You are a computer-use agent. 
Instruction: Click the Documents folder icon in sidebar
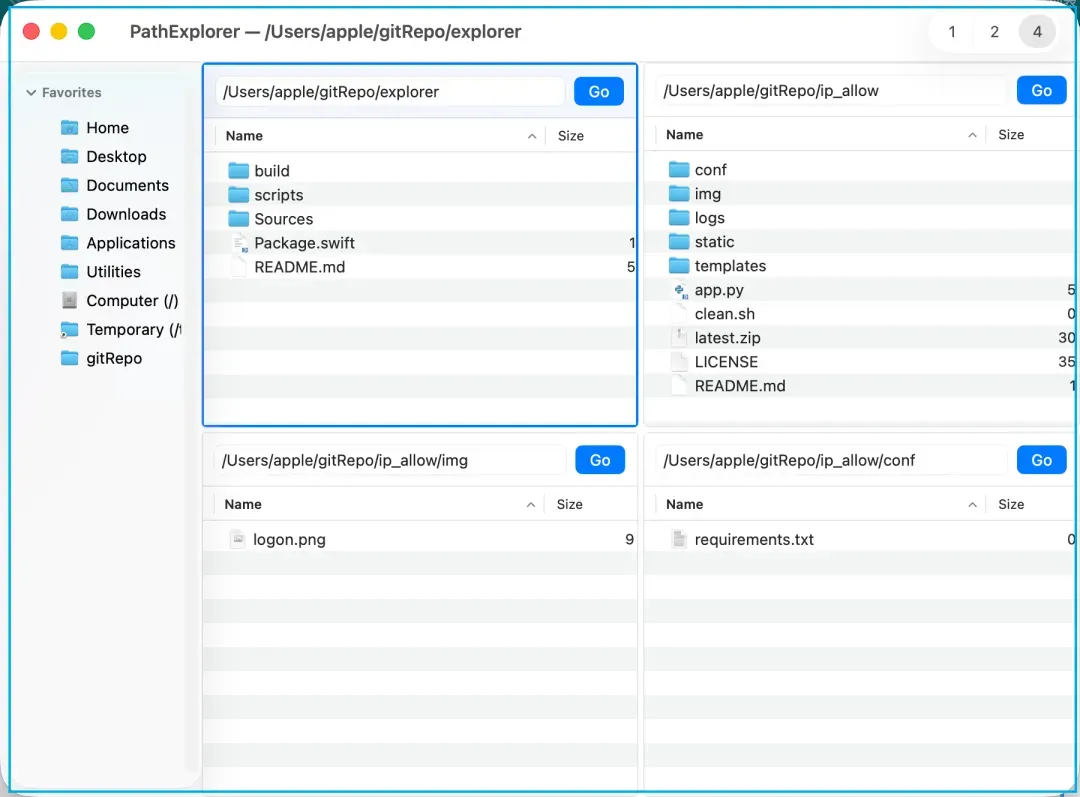[70, 185]
